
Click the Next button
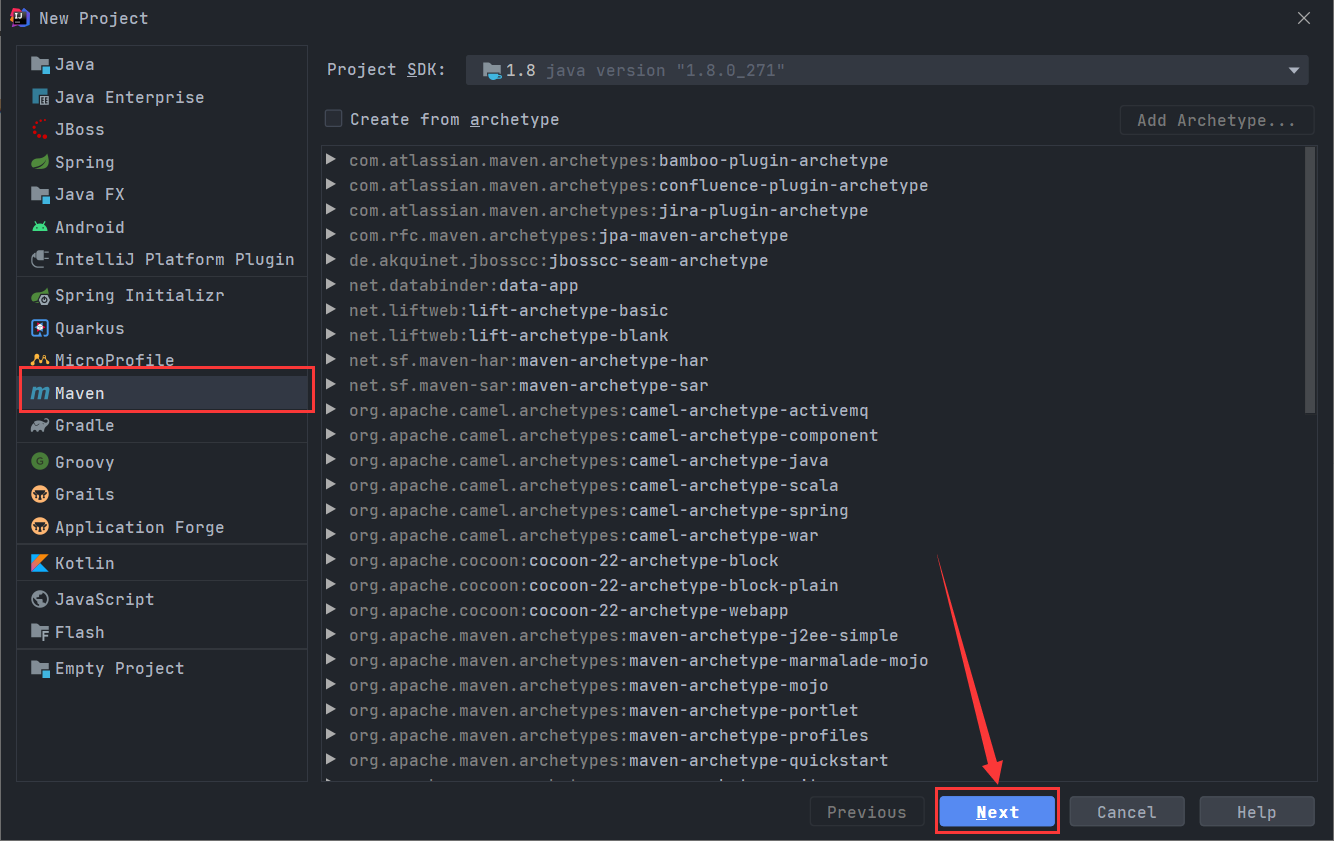(x=997, y=812)
